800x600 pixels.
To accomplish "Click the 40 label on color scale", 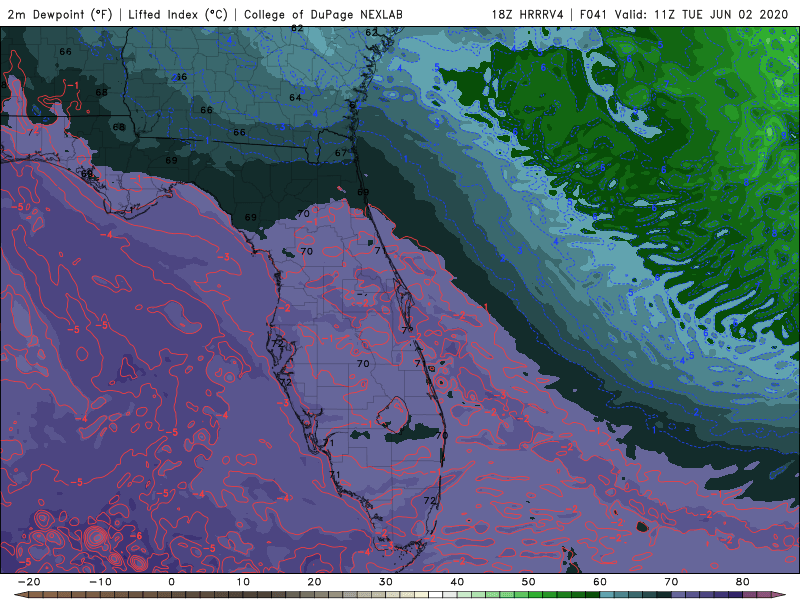I will tap(457, 582).
